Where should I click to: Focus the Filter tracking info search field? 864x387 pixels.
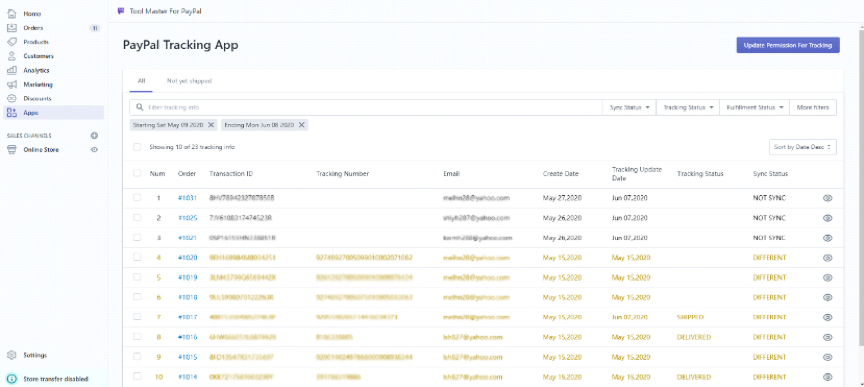click(x=365, y=108)
